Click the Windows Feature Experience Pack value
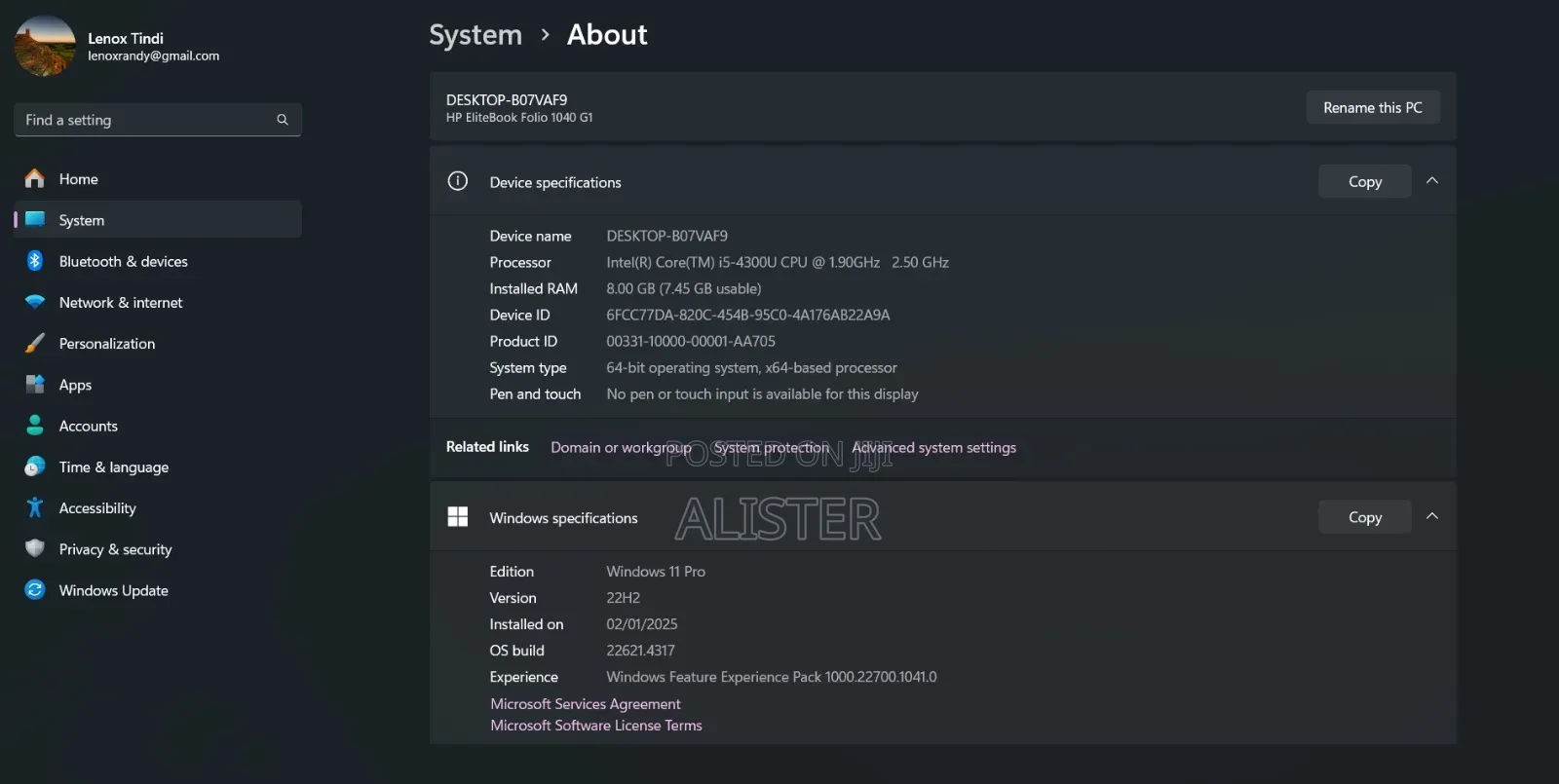The height and width of the screenshot is (784, 1559). 772,676
